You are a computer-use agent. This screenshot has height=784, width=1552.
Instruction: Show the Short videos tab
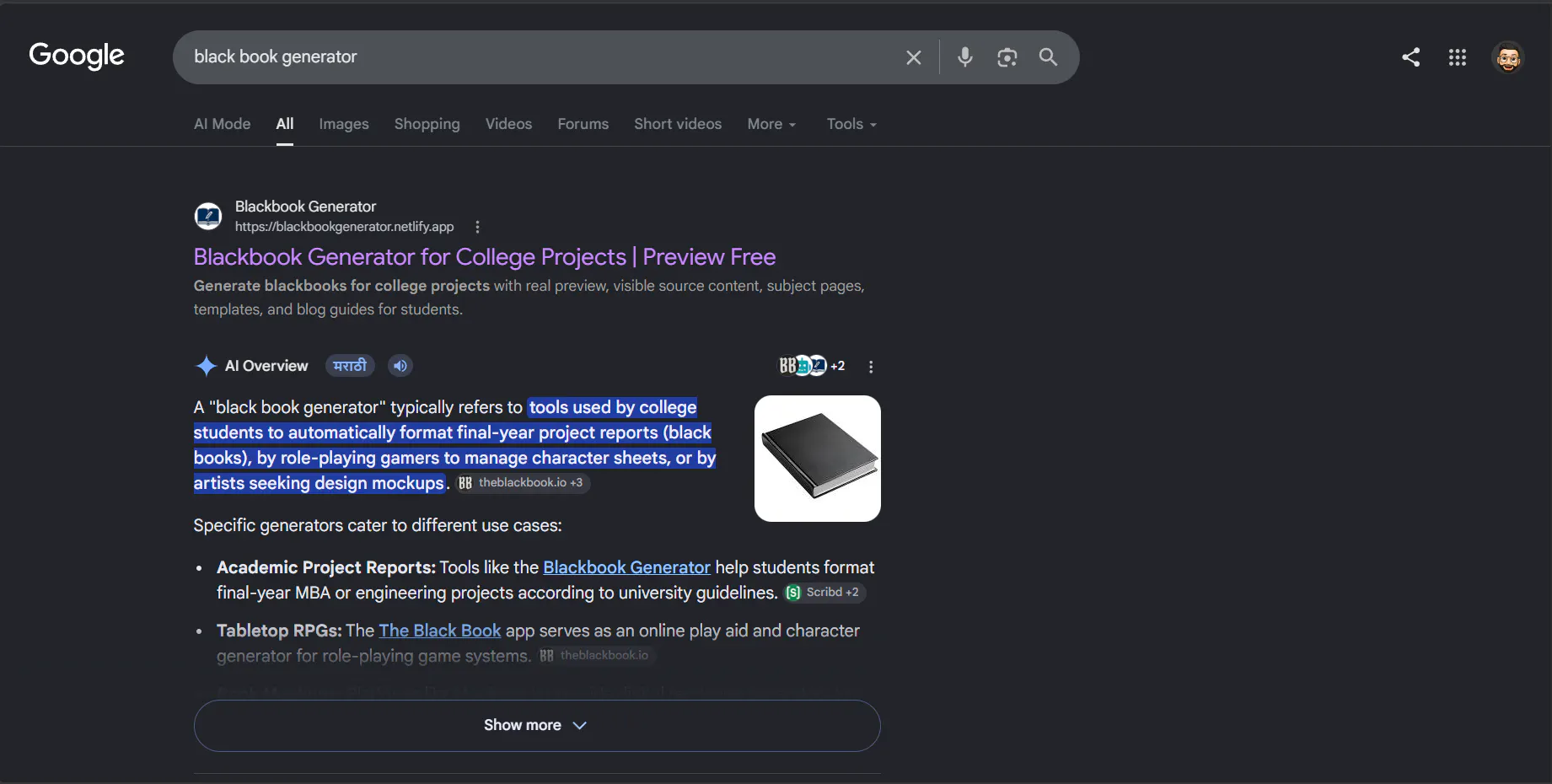click(678, 124)
